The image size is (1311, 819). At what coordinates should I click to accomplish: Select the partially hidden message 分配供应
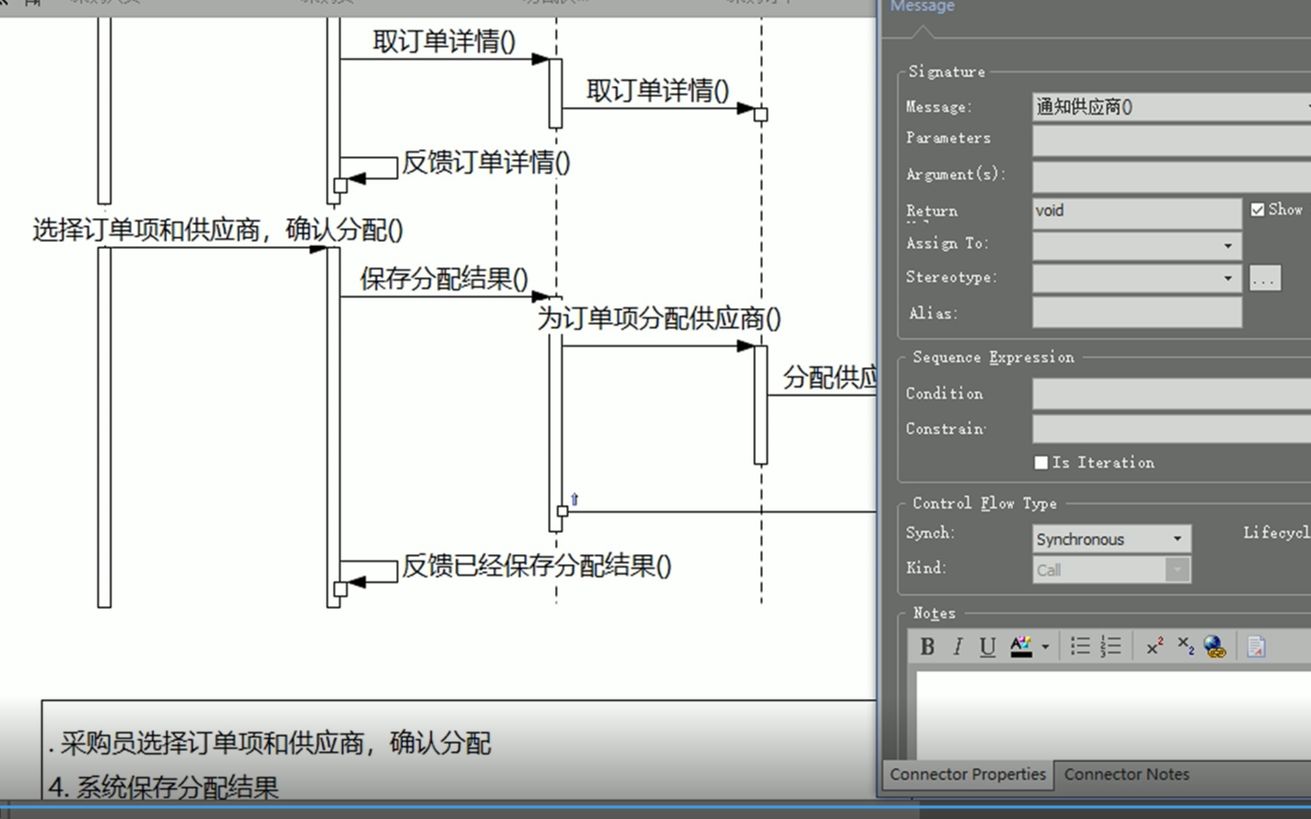tap(830, 378)
